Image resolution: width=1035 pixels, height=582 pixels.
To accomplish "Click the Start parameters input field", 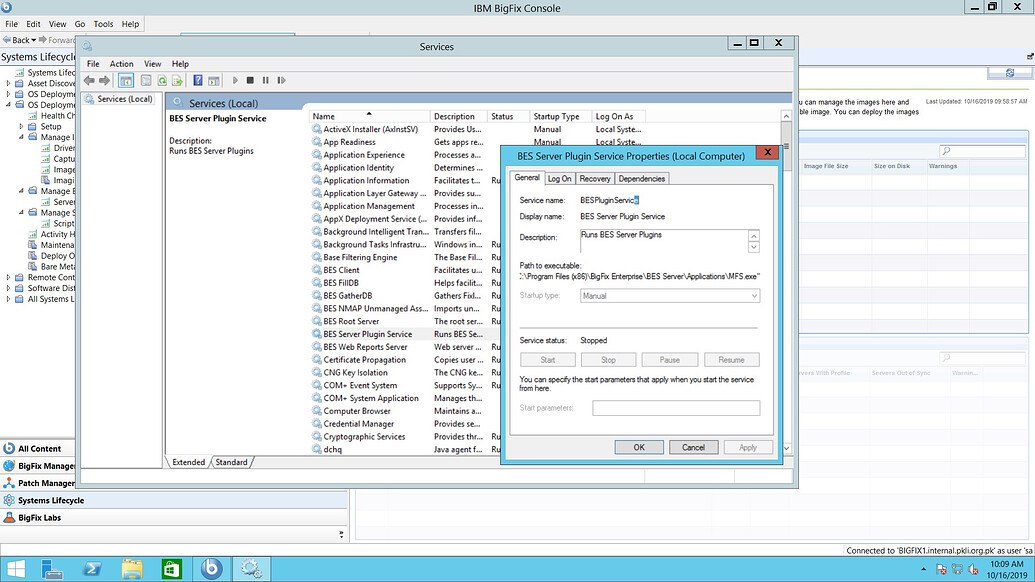I will pos(676,407).
